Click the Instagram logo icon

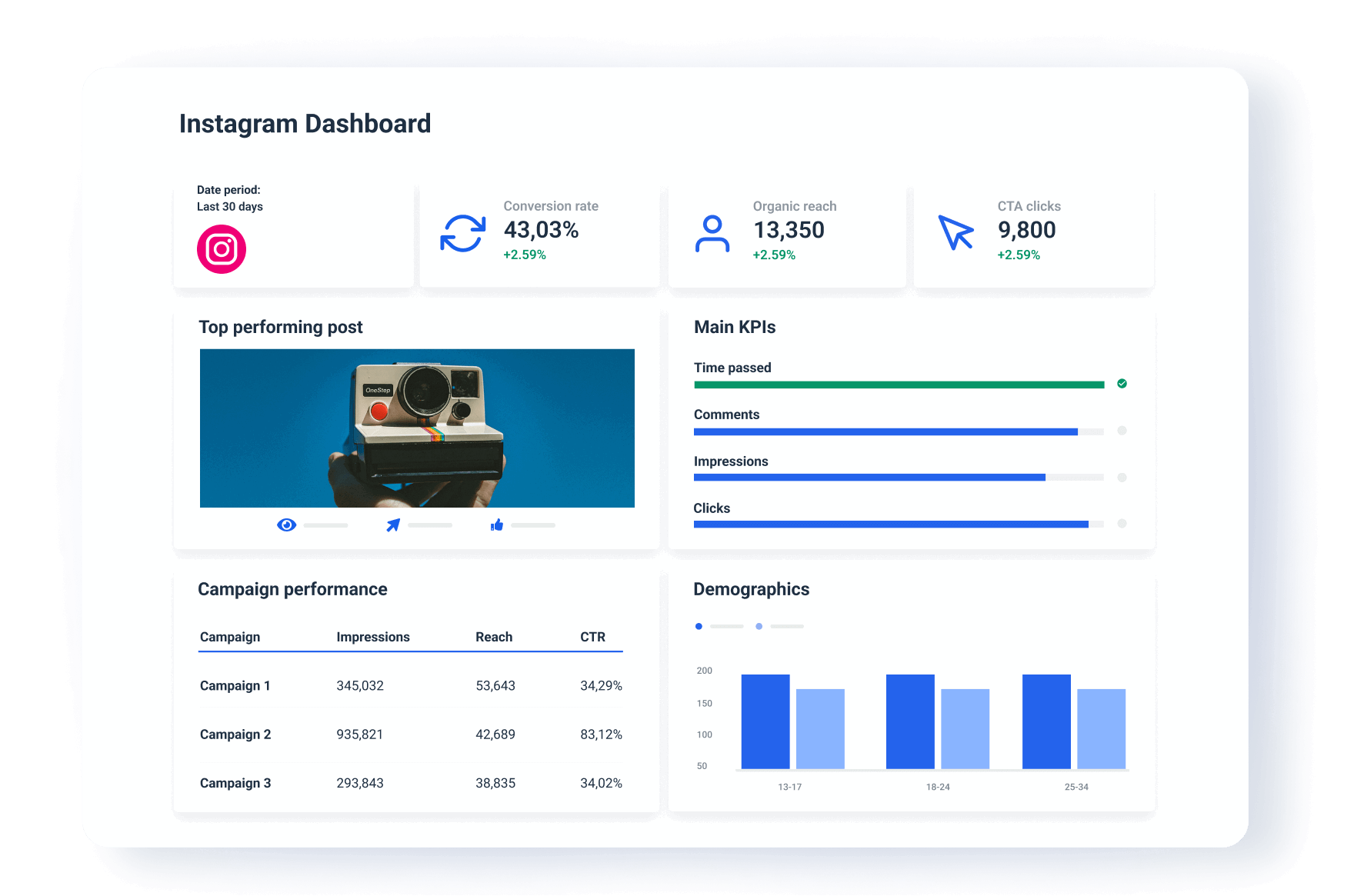click(222, 248)
